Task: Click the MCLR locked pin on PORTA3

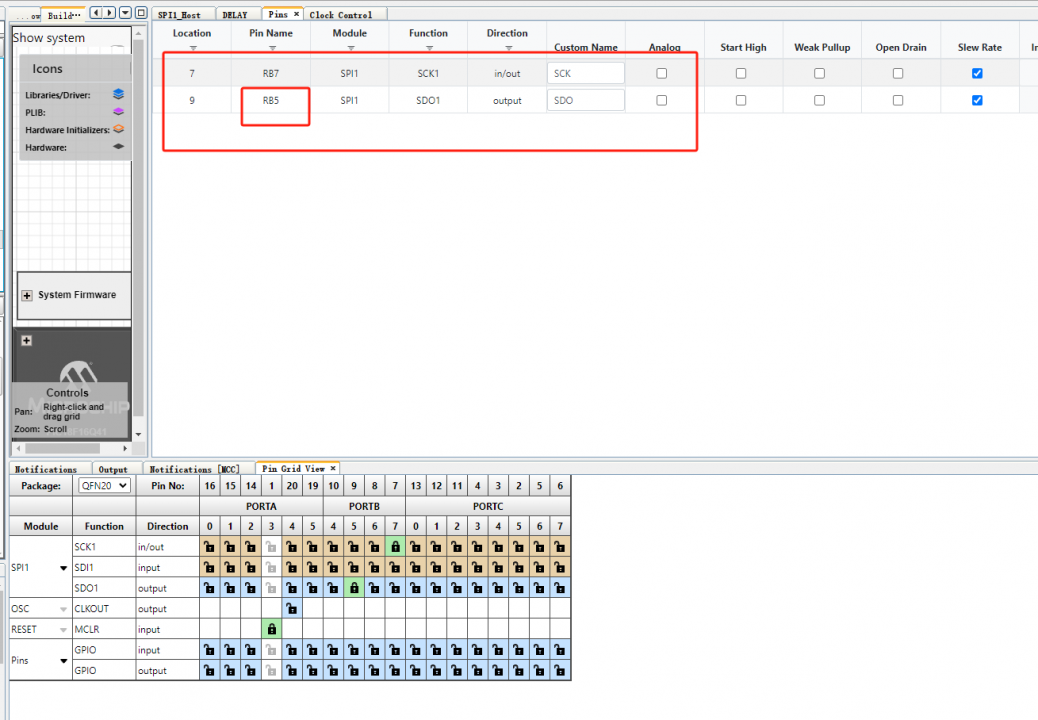Action: 271,629
